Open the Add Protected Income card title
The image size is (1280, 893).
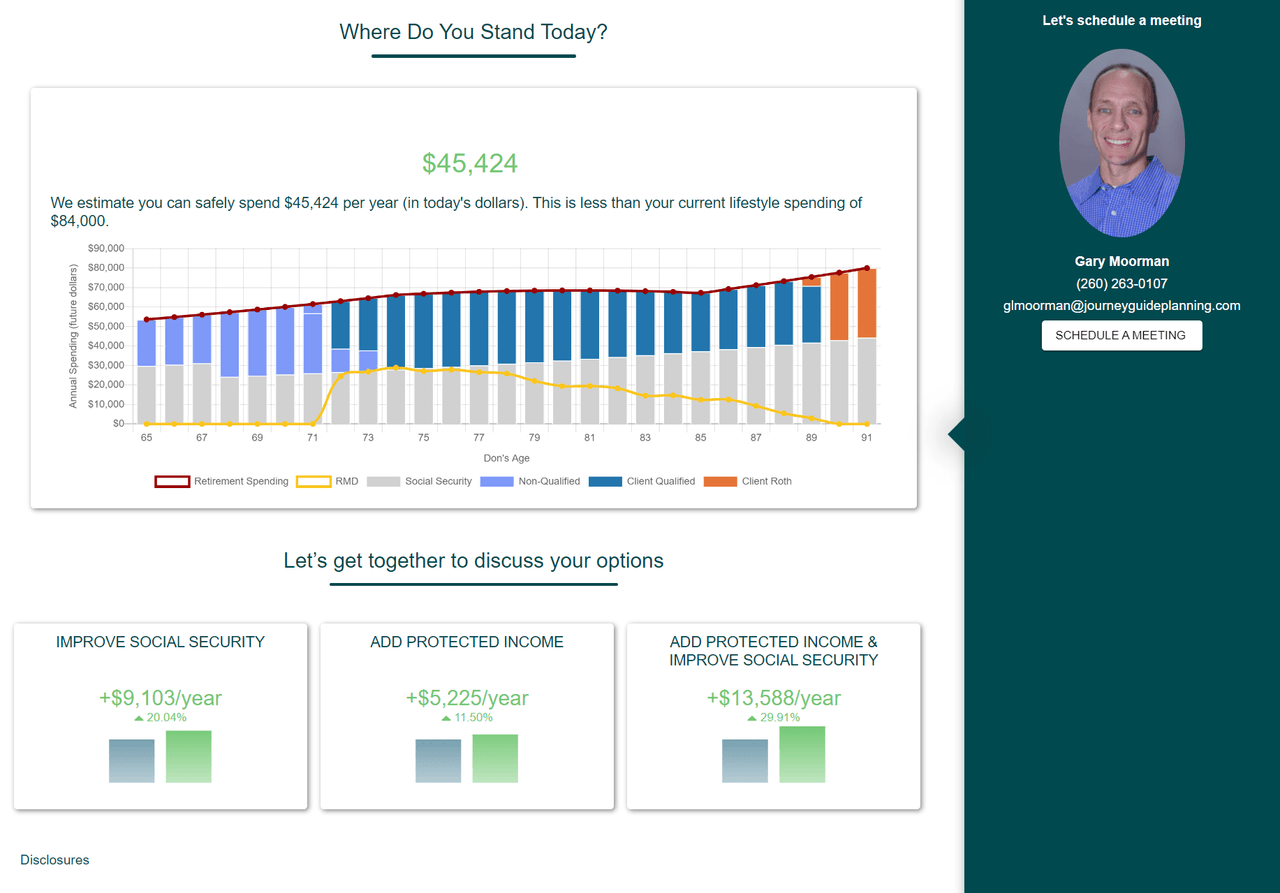[x=467, y=642]
